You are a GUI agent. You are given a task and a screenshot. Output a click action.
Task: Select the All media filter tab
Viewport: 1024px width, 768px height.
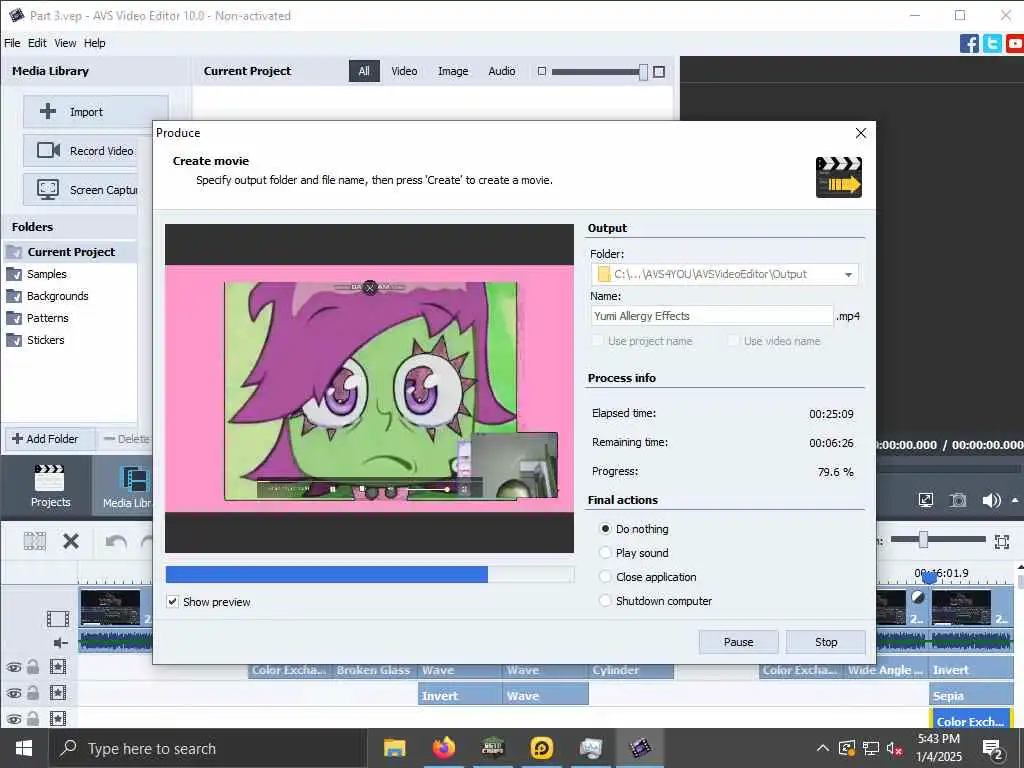[x=364, y=71]
